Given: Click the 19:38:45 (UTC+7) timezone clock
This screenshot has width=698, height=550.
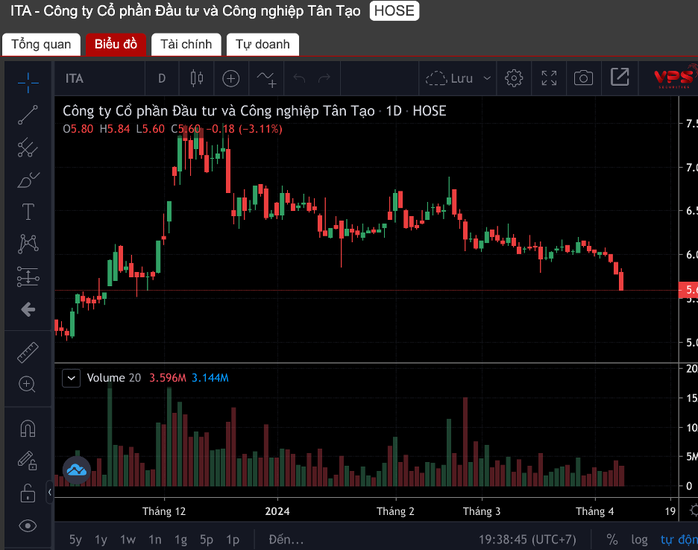Looking at the screenshot, I should (527, 540).
